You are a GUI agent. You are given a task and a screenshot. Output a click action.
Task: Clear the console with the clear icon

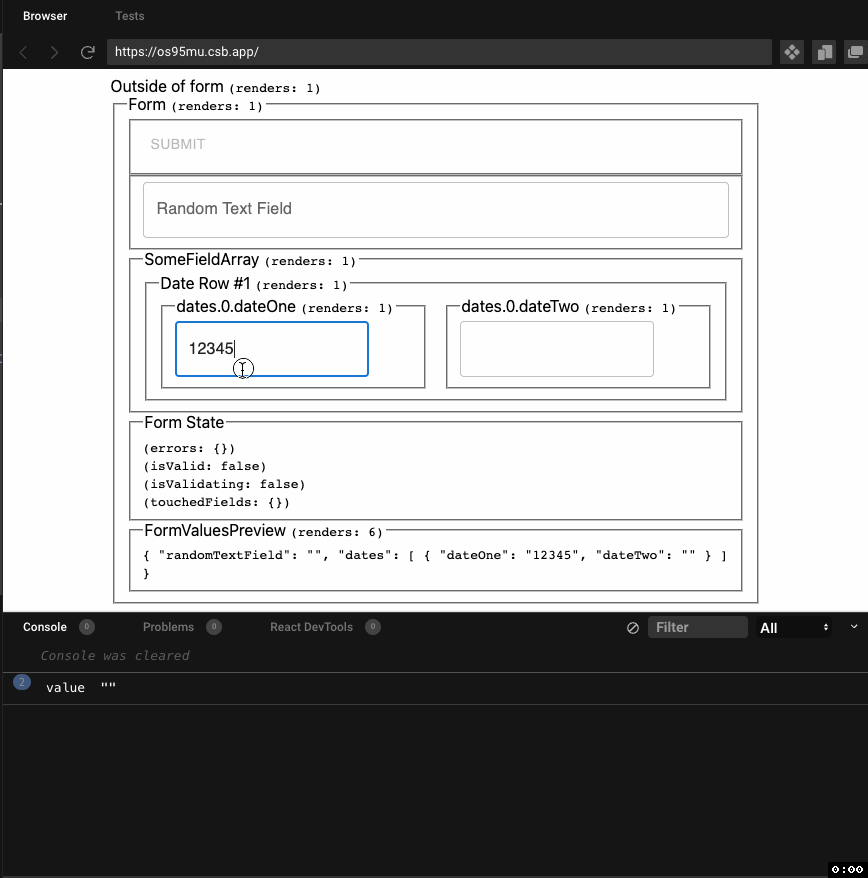(633, 628)
